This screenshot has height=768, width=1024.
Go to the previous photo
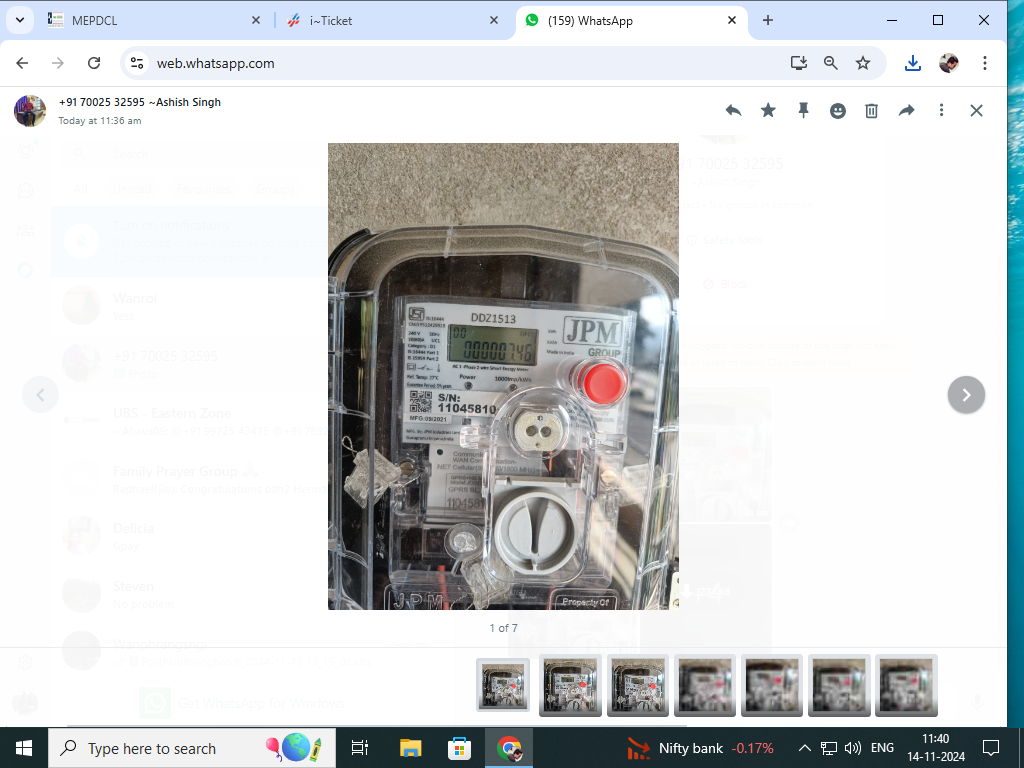pos(40,394)
